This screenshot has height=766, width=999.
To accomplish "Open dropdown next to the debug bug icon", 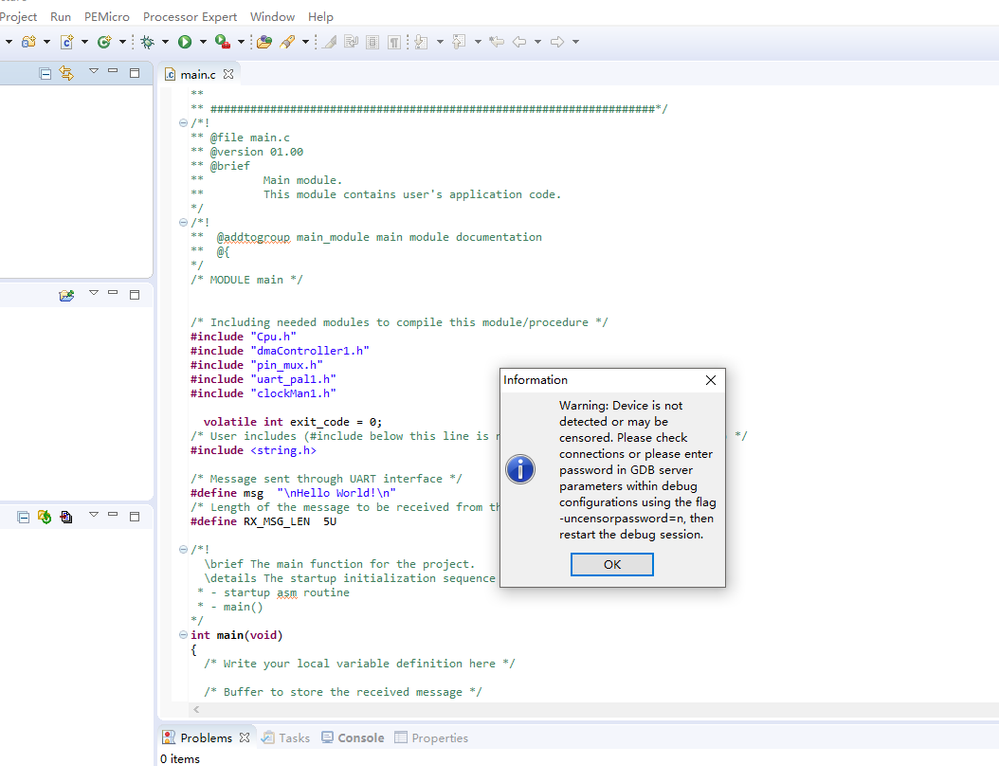I will (165, 42).
